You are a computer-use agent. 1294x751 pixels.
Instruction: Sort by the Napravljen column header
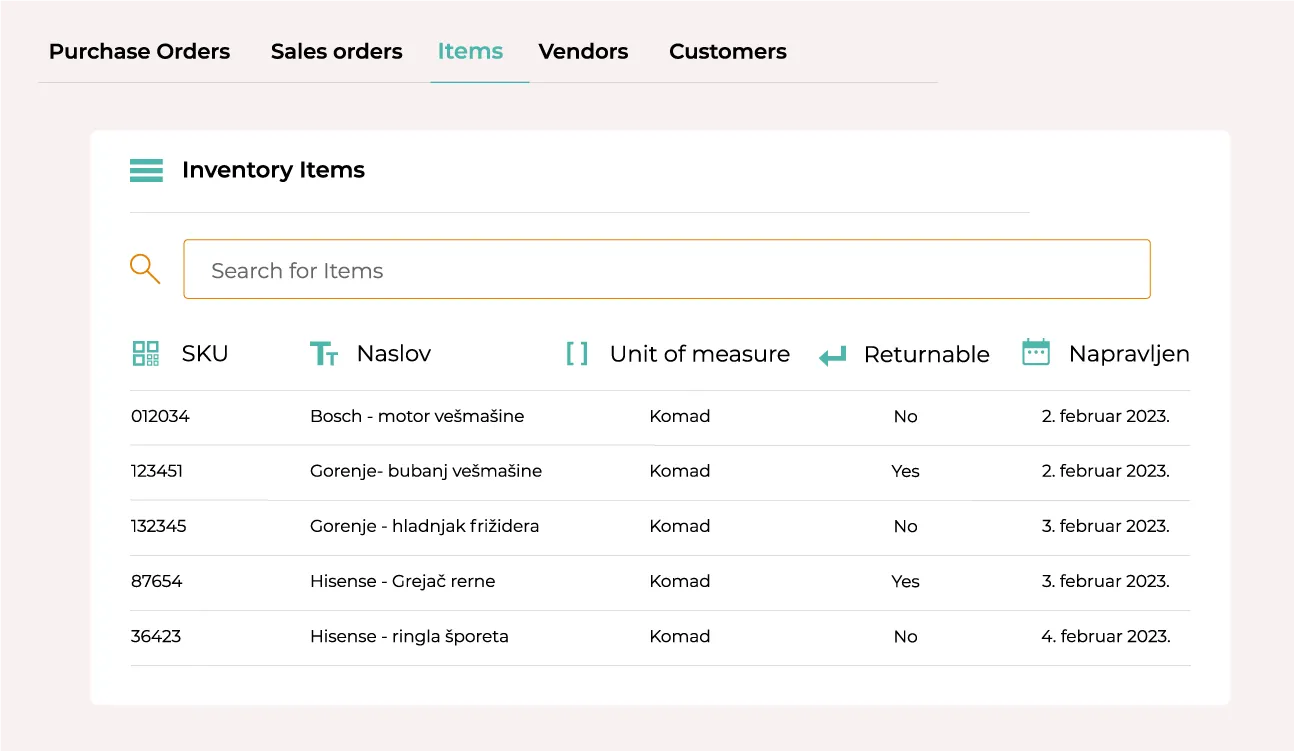(1129, 354)
